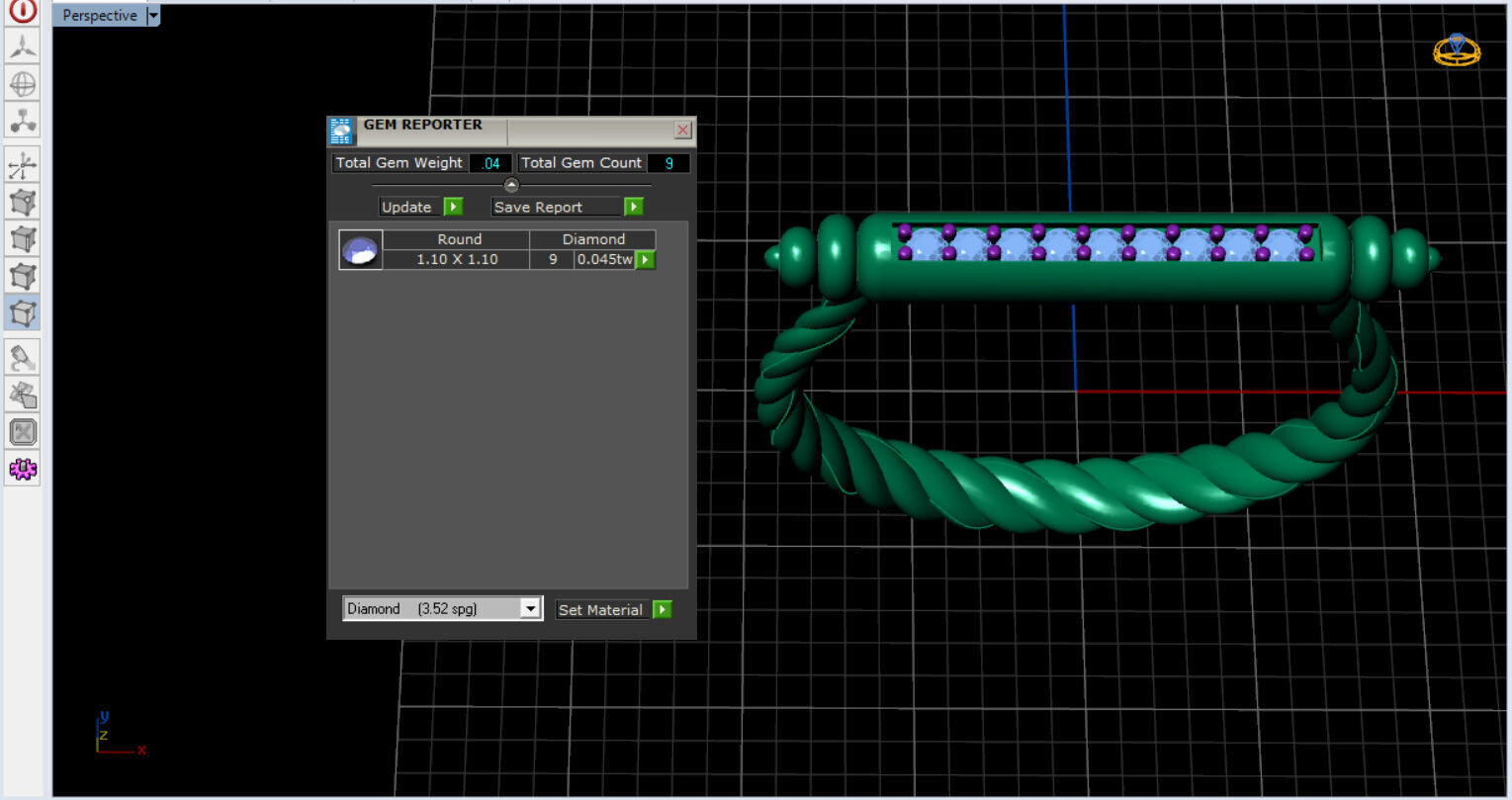Click the gold ring view icon in viewport corner

coord(1457,48)
